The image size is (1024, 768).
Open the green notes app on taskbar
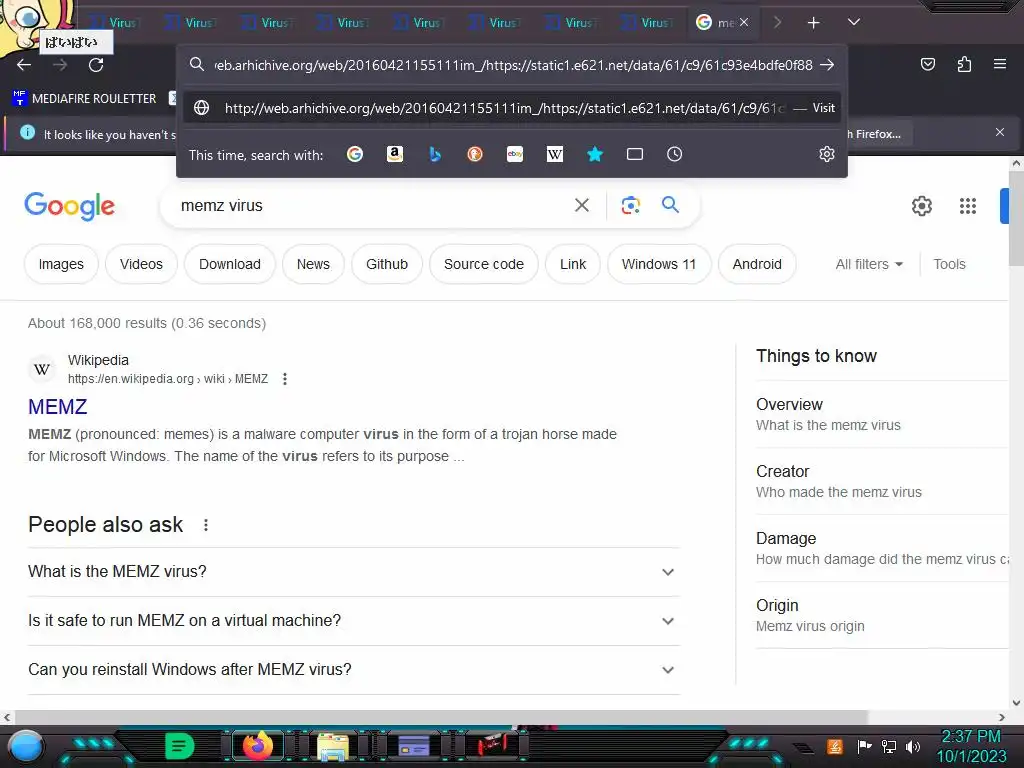179,746
